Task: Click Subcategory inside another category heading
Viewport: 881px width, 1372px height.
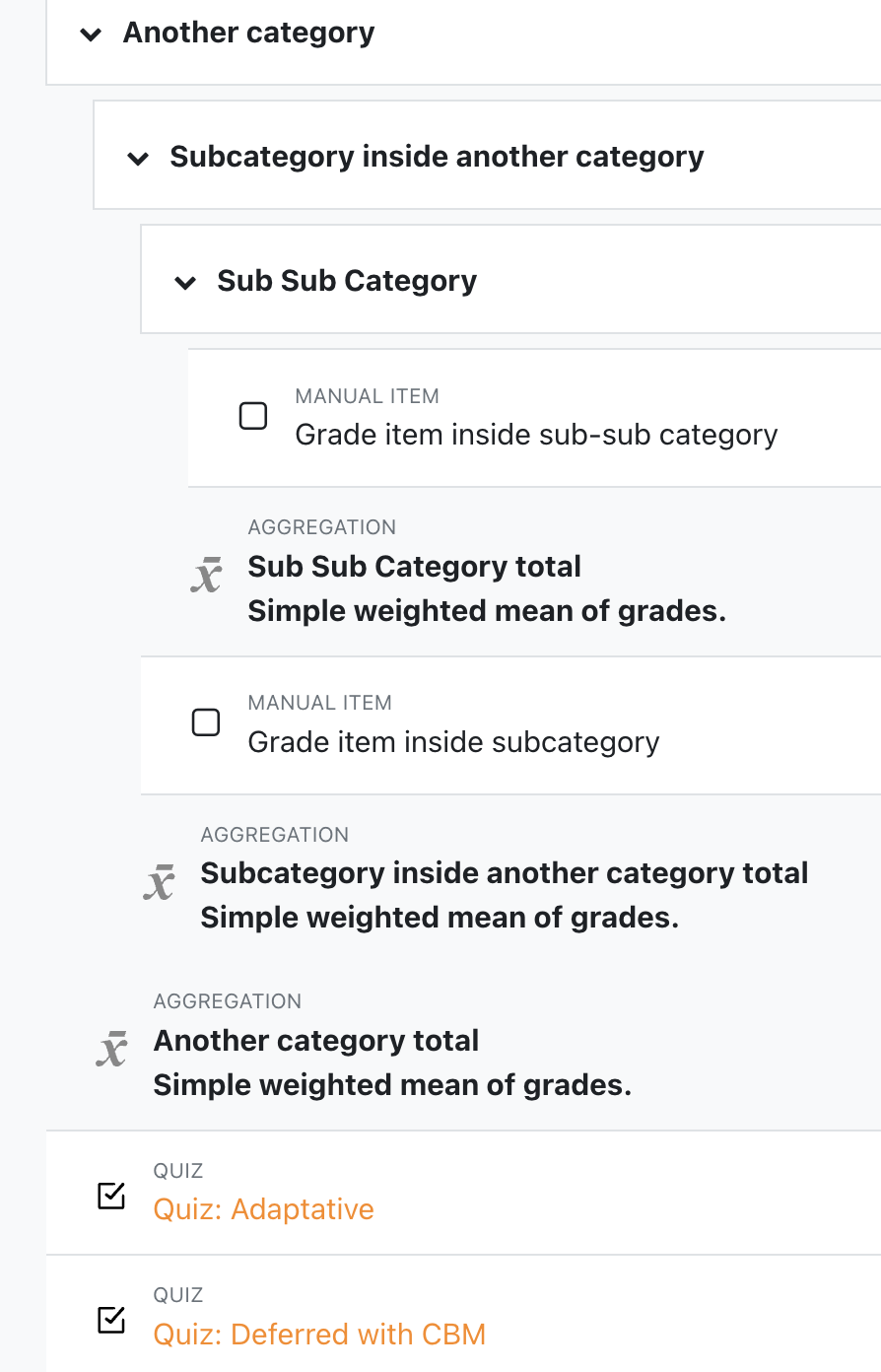Action: pyautogui.click(x=437, y=157)
